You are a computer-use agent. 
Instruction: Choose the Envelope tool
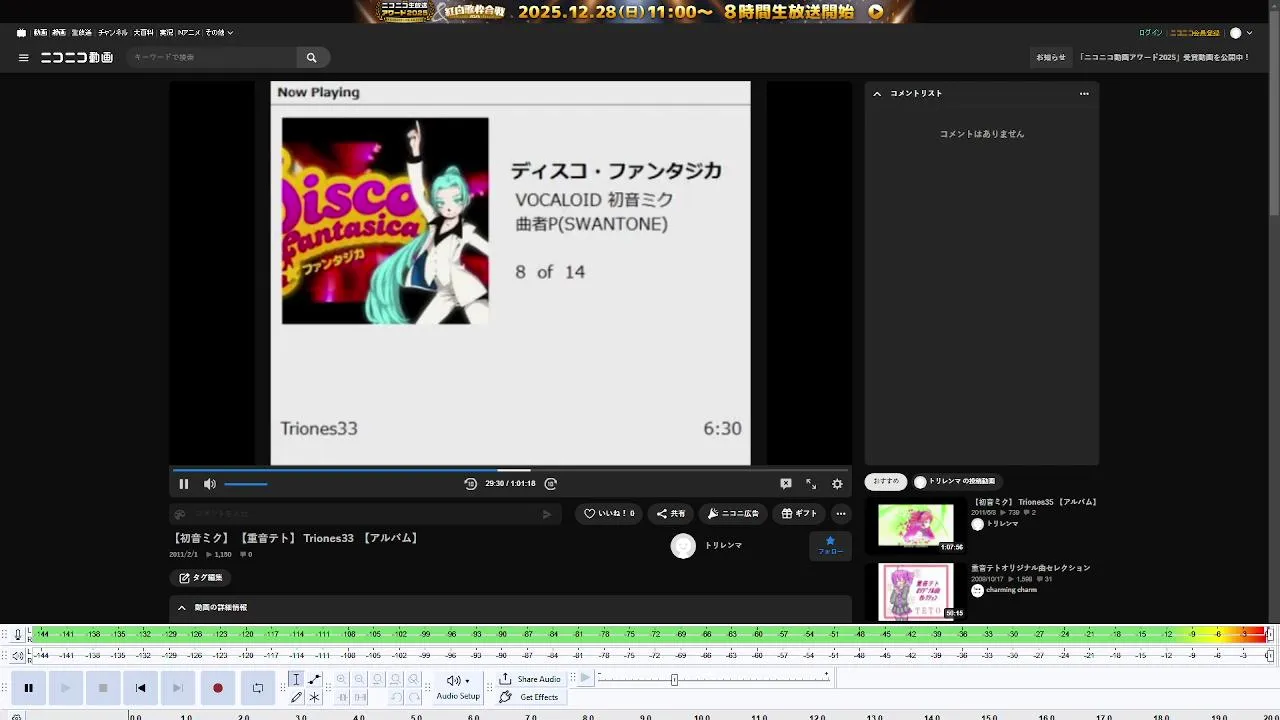click(x=314, y=679)
